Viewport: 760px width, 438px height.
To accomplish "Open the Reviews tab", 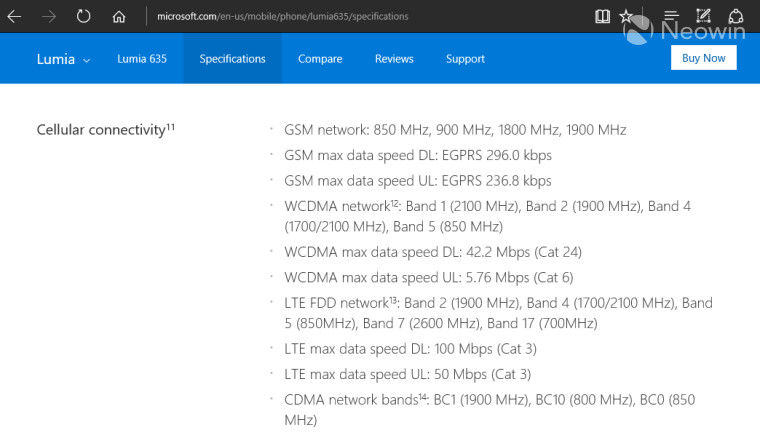I will (x=394, y=59).
